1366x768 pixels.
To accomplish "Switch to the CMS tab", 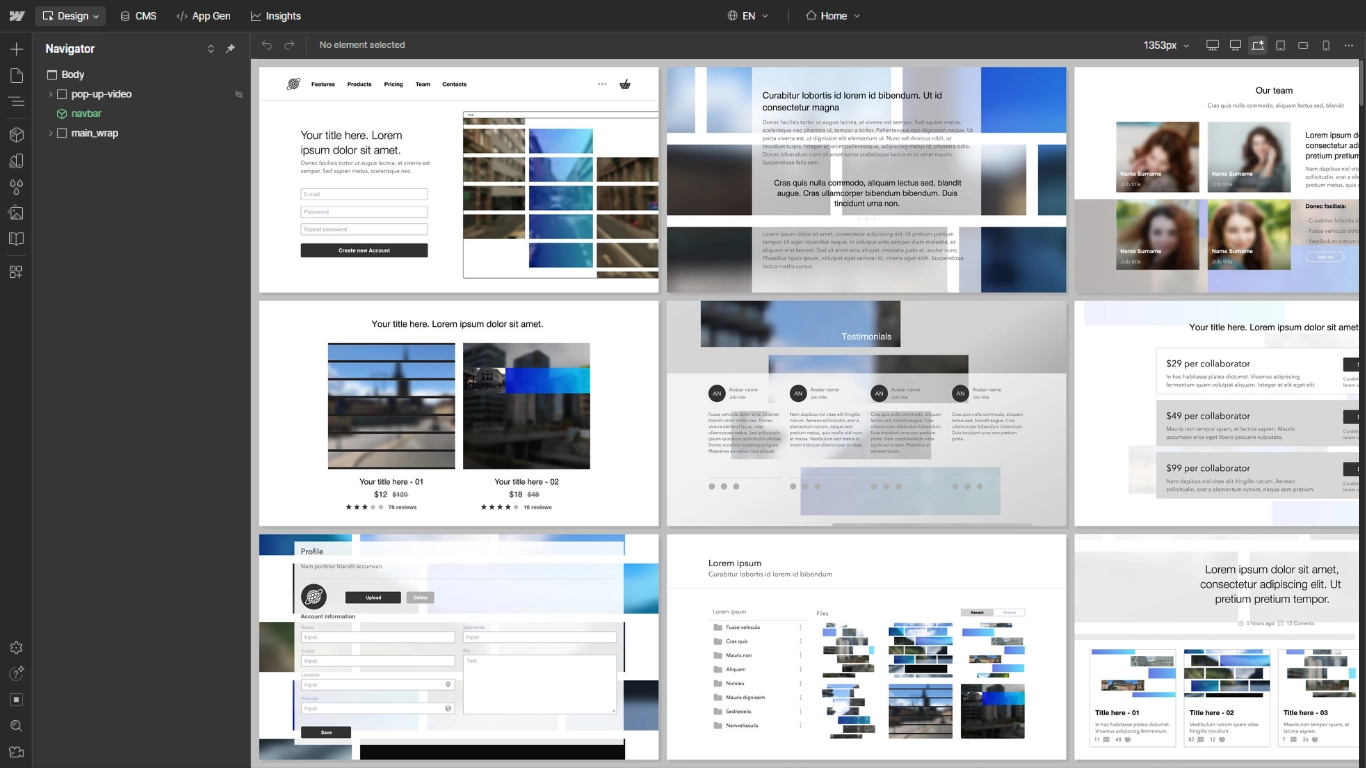I will point(139,15).
